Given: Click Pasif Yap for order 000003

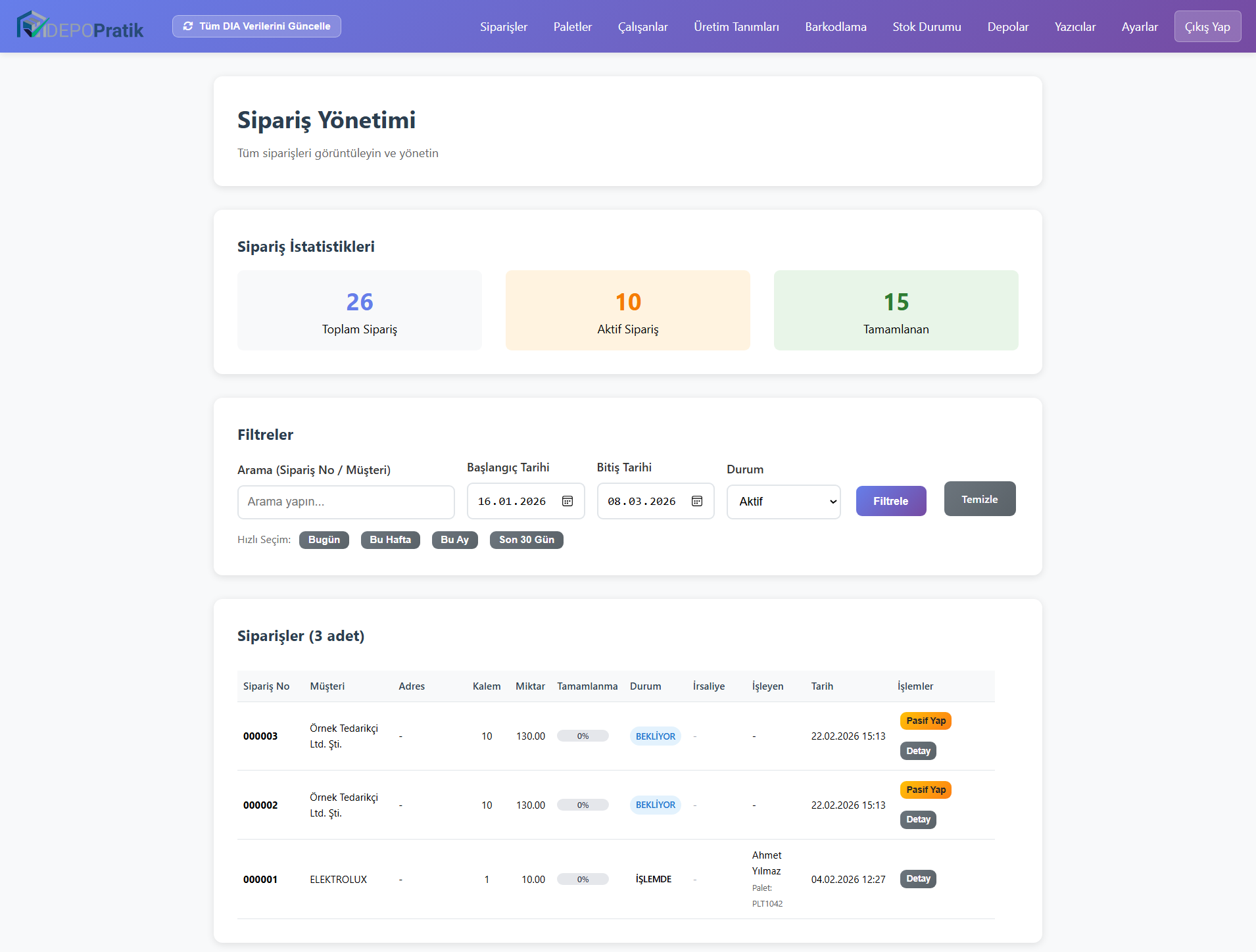Looking at the screenshot, I should pyautogui.click(x=925, y=721).
